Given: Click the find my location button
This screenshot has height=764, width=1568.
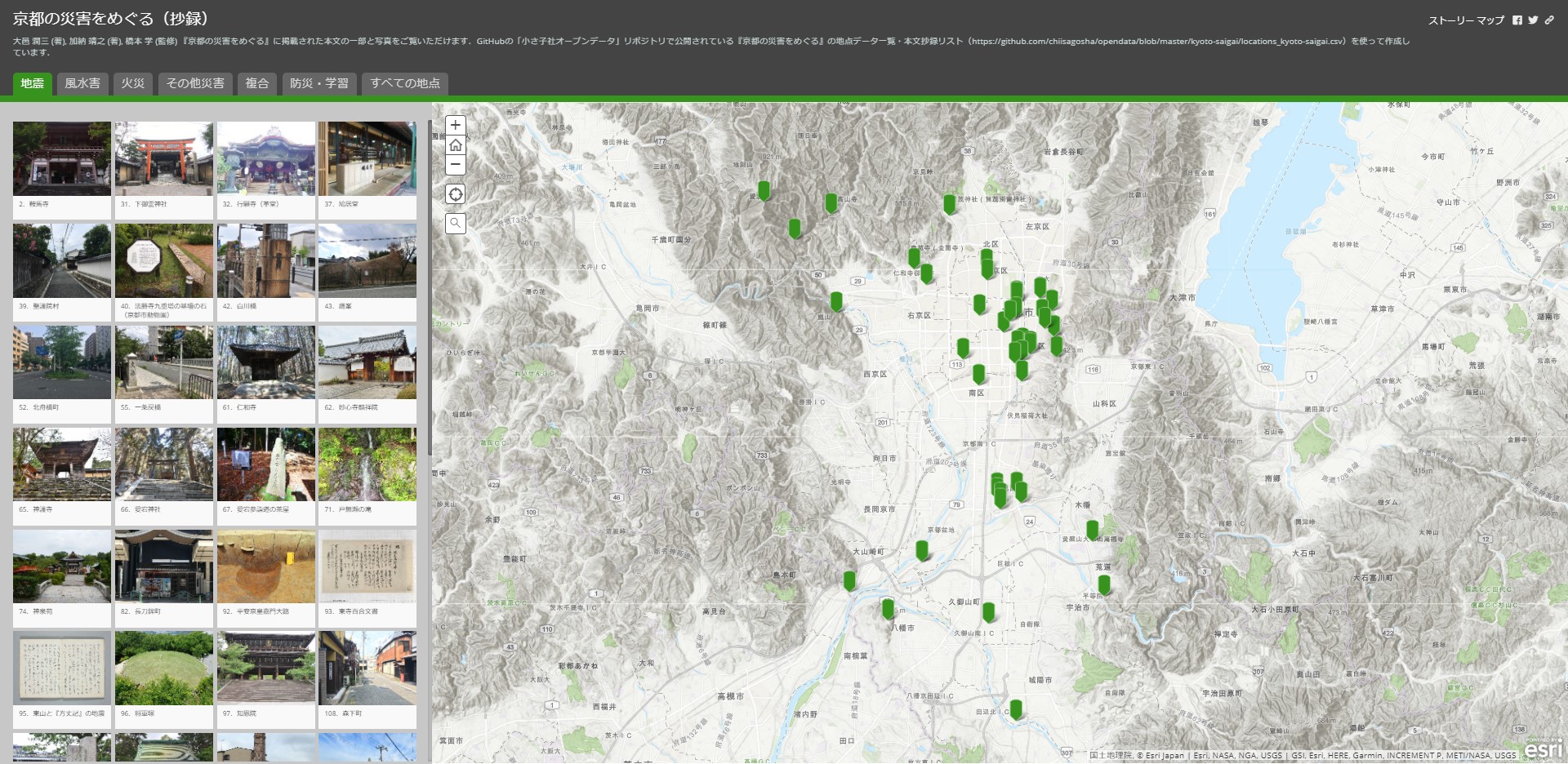Looking at the screenshot, I should coord(456,194).
